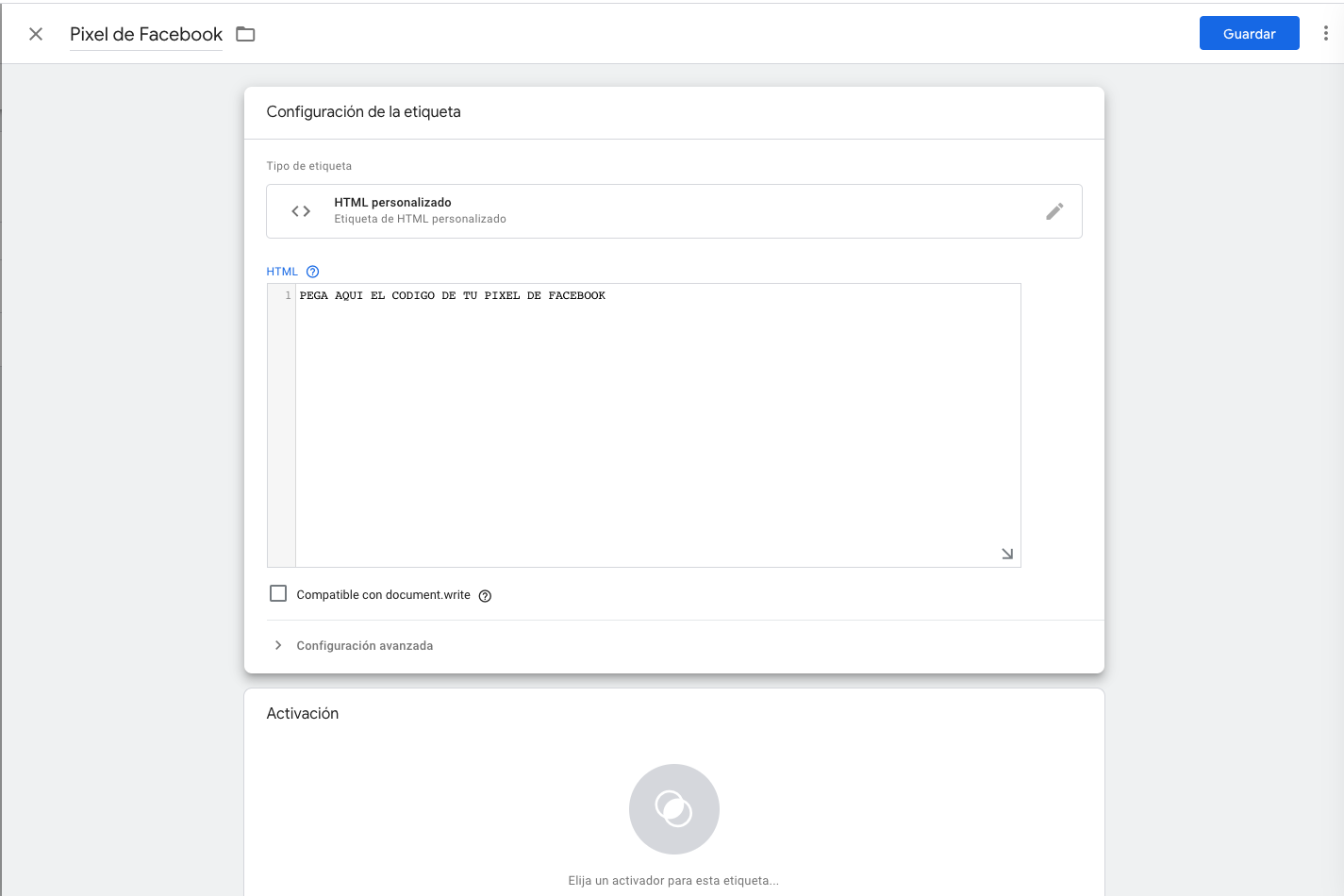Click line number 1 in editor gutter
This screenshot has width=1344, height=896.
(288, 295)
